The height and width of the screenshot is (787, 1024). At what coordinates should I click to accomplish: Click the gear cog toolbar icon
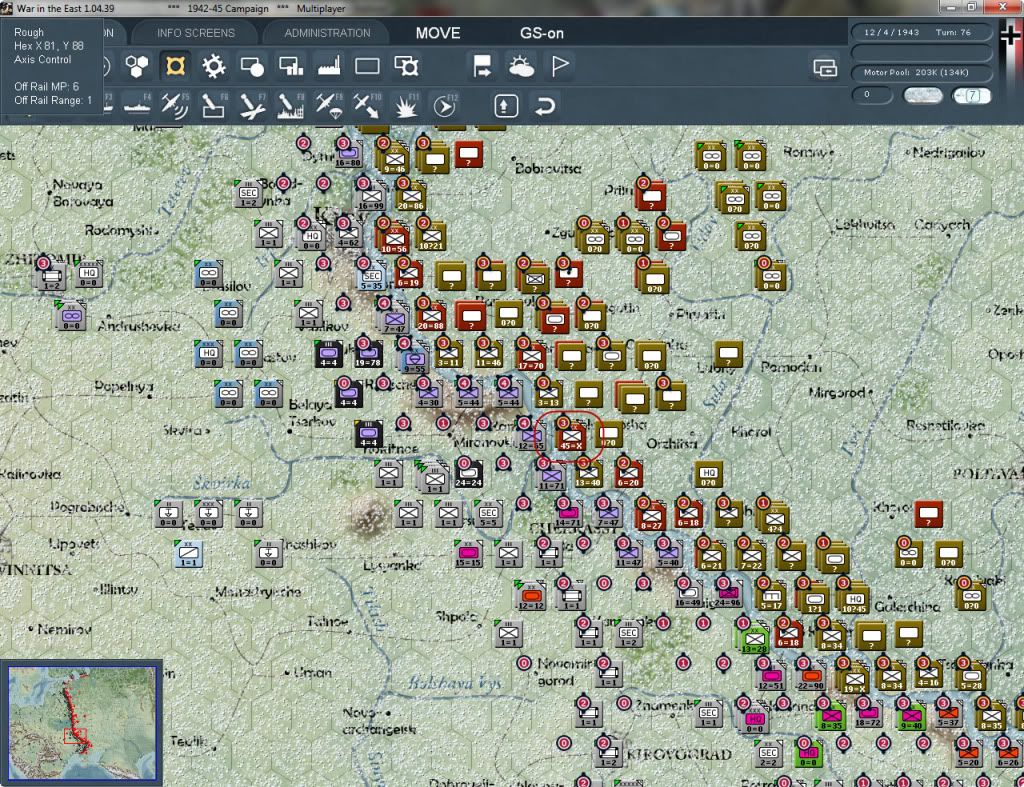pyautogui.click(x=214, y=66)
